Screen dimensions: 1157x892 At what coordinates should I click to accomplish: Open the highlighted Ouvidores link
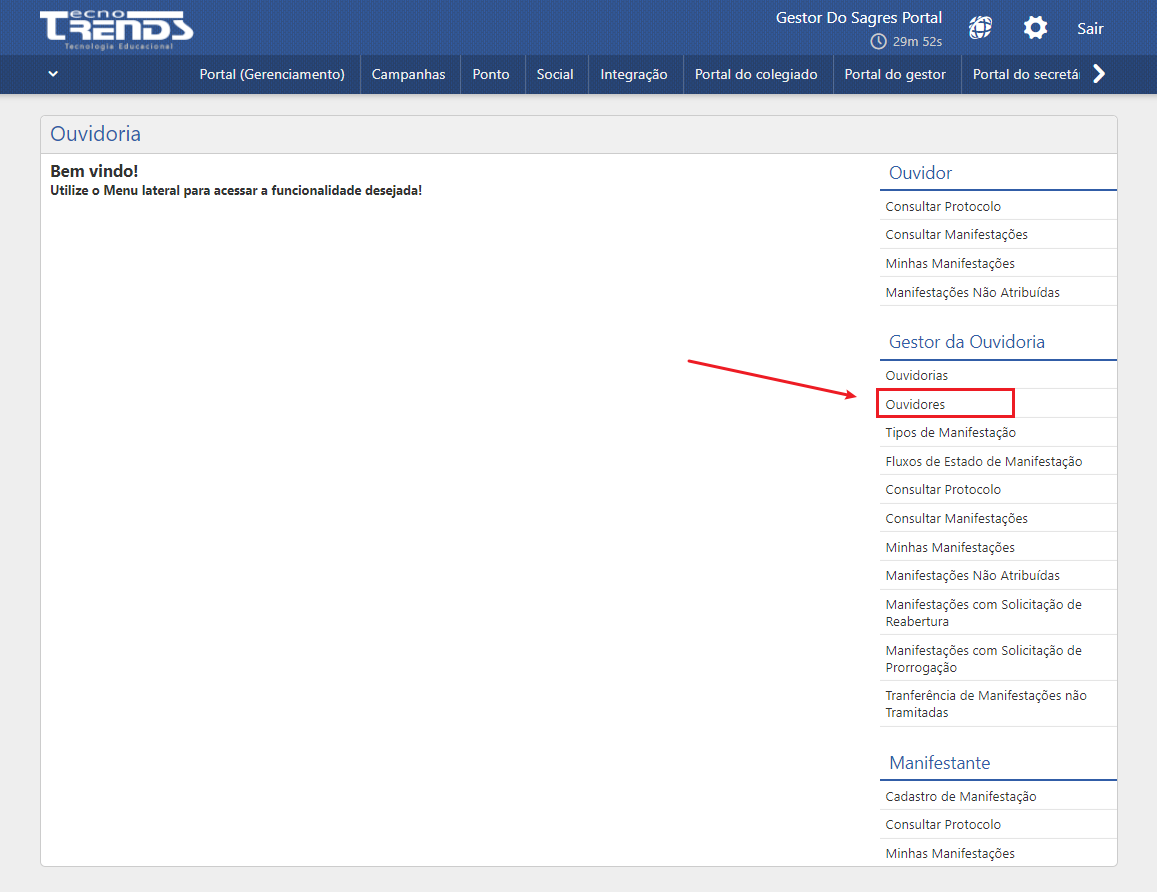click(915, 404)
